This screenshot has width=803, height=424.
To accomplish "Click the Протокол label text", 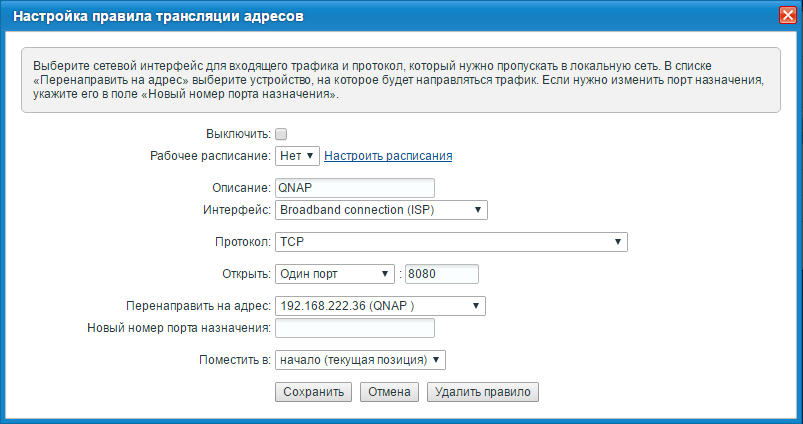I will click(240, 242).
